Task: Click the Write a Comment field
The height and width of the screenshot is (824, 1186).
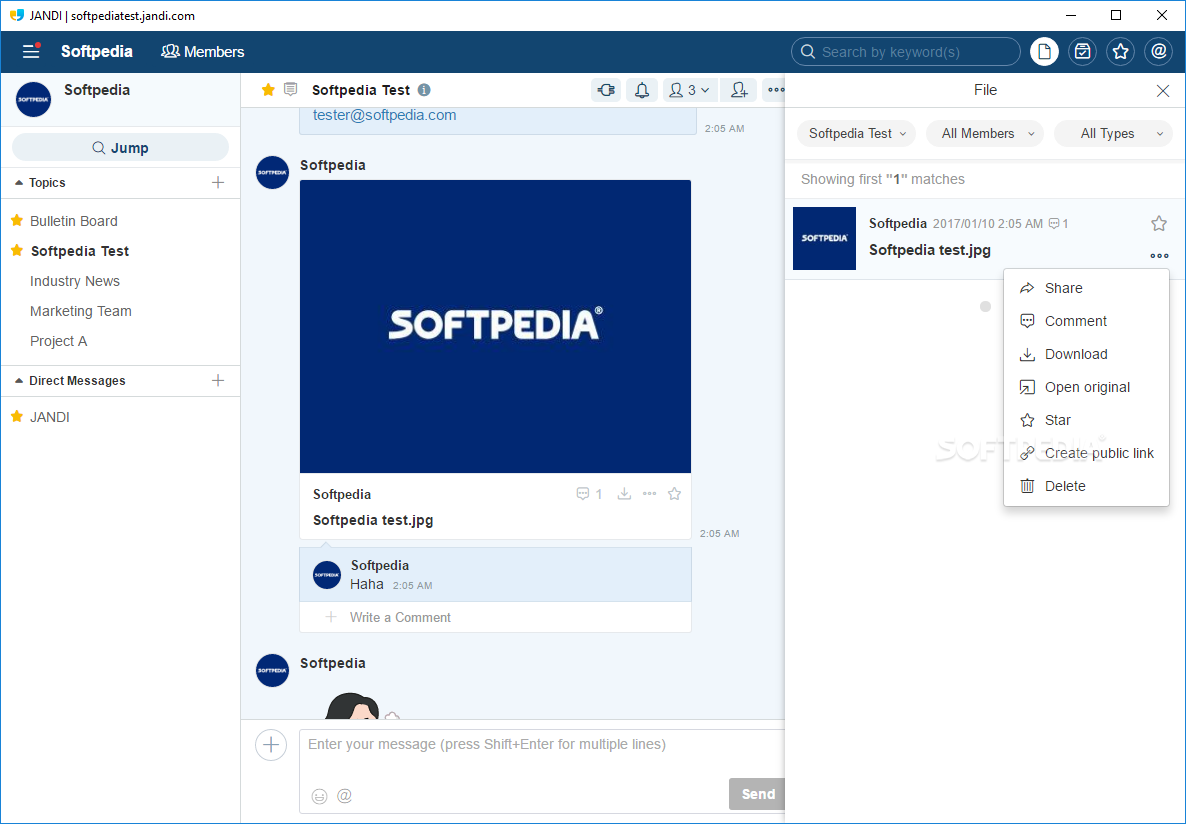Action: pyautogui.click(x=495, y=617)
